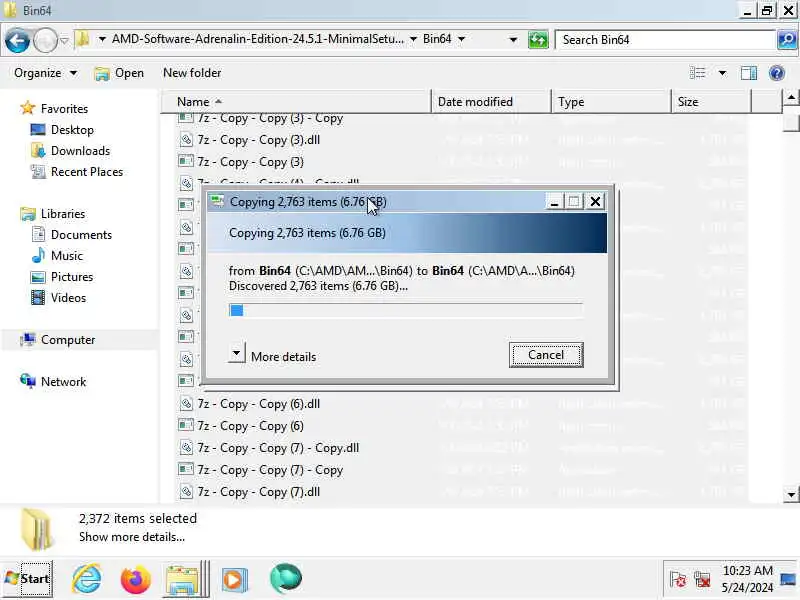The height and width of the screenshot is (600, 800).
Task: Click the forward navigation arrow
Action: (45, 40)
